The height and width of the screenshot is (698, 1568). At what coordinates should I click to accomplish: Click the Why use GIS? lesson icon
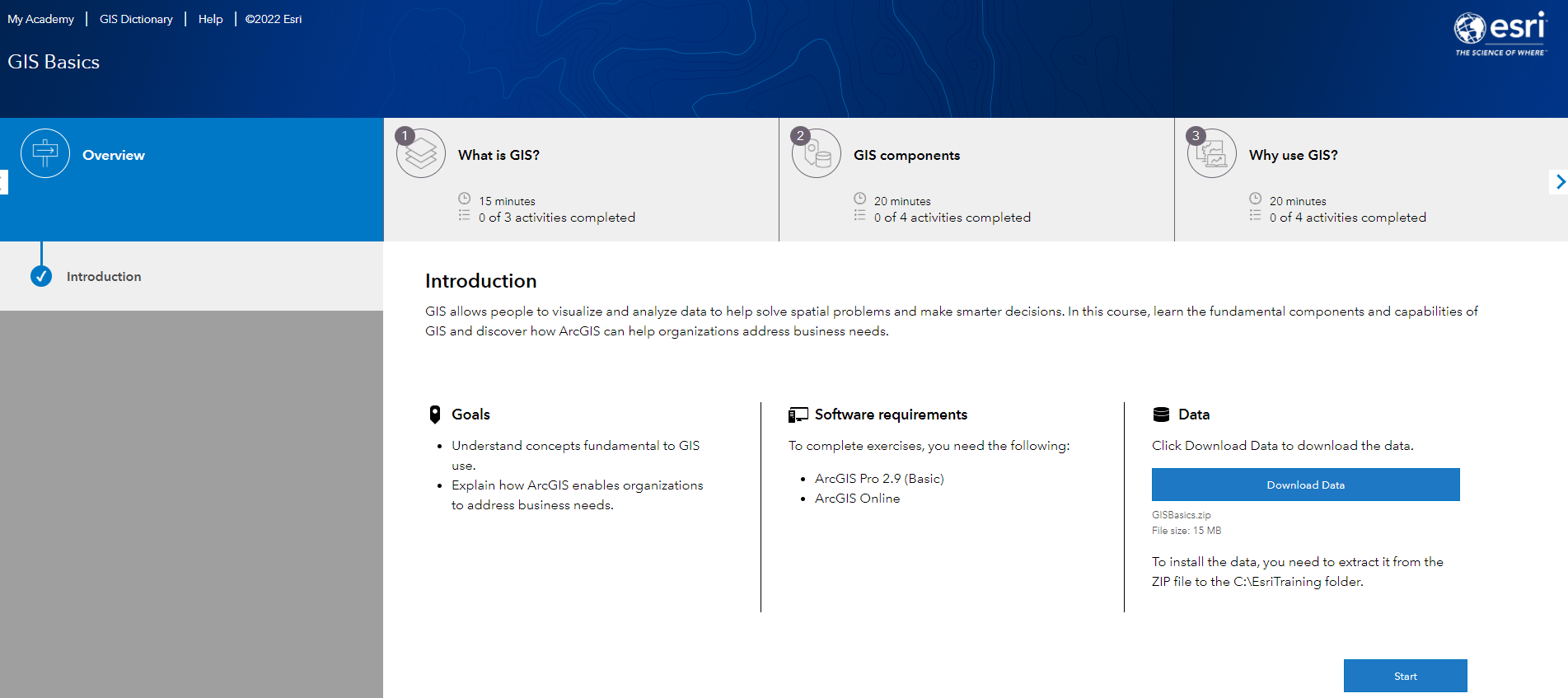[1212, 153]
